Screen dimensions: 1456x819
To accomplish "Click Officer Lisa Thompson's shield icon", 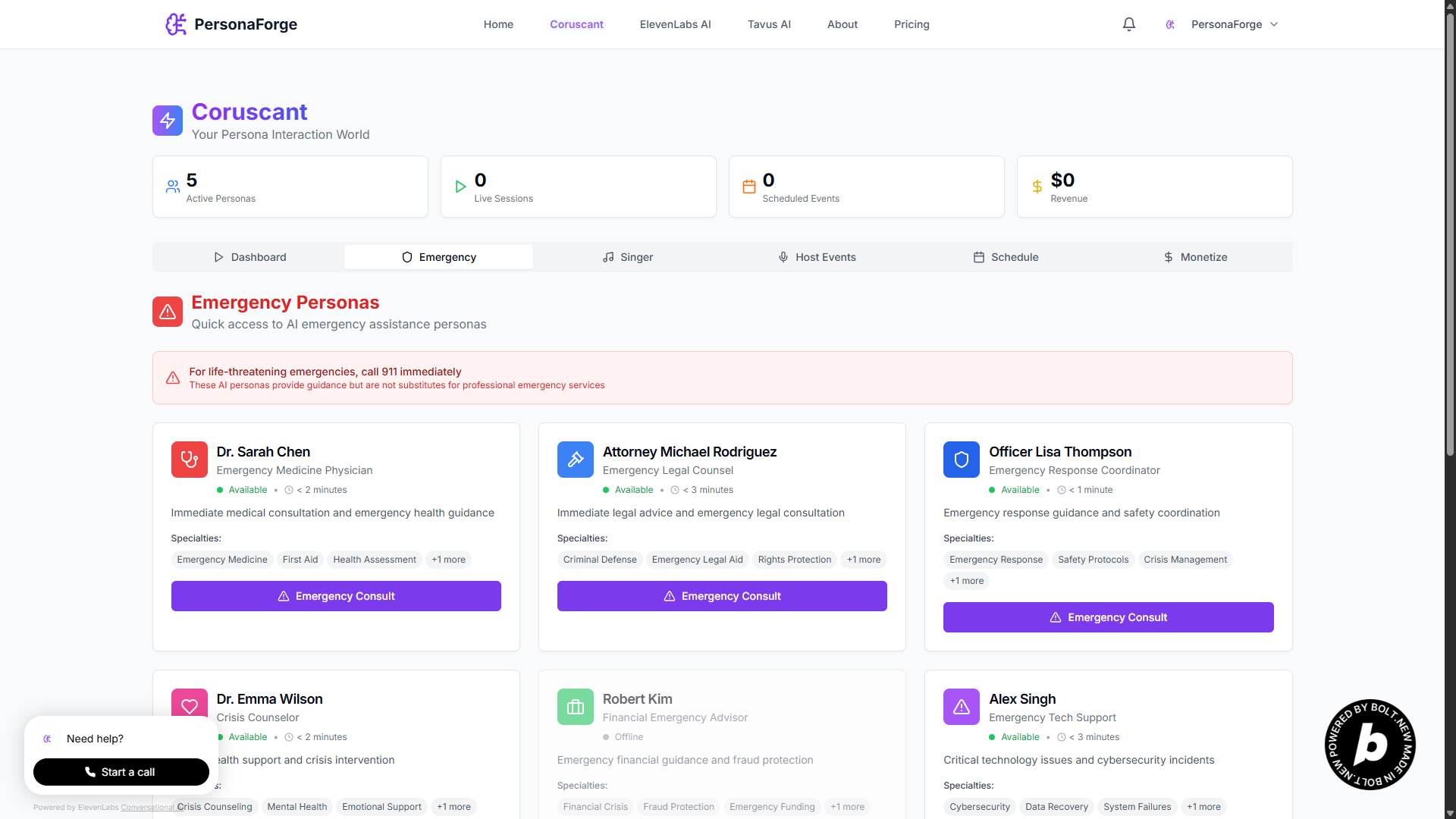I will pyautogui.click(x=961, y=460).
